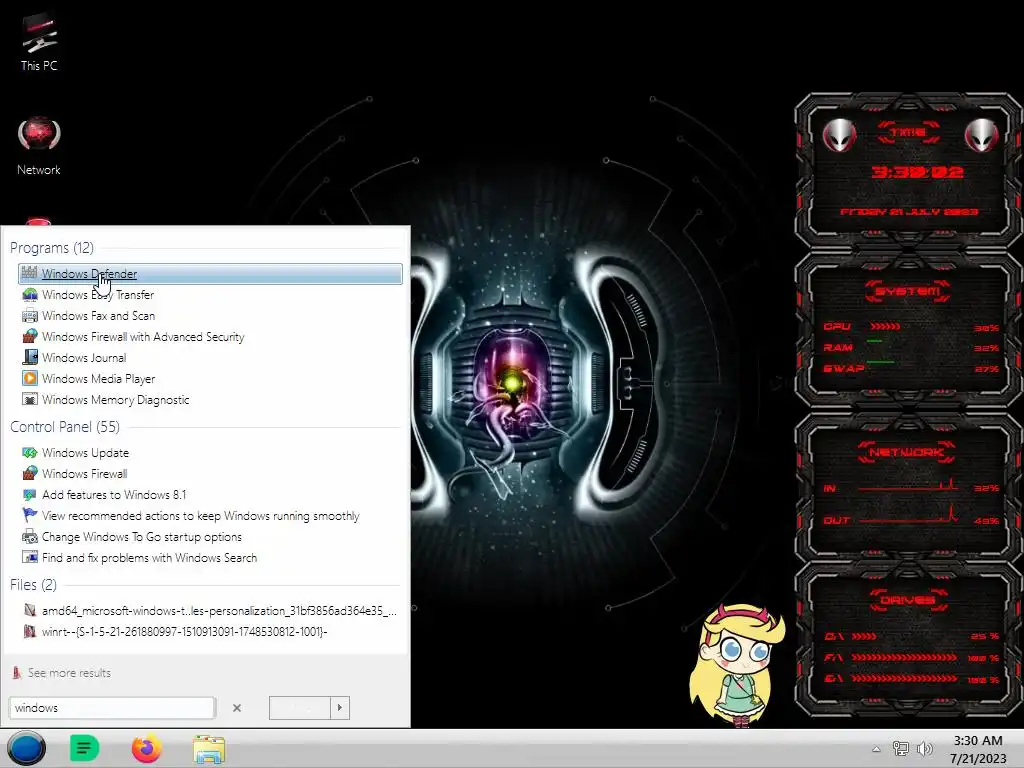The image size is (1024, 768).
Task: Click the Control Panel (55) group header
Action: (65, 427)
